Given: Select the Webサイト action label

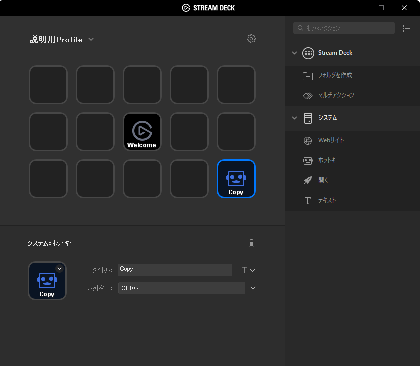Looking at the screenshot, I should [331, 140].
